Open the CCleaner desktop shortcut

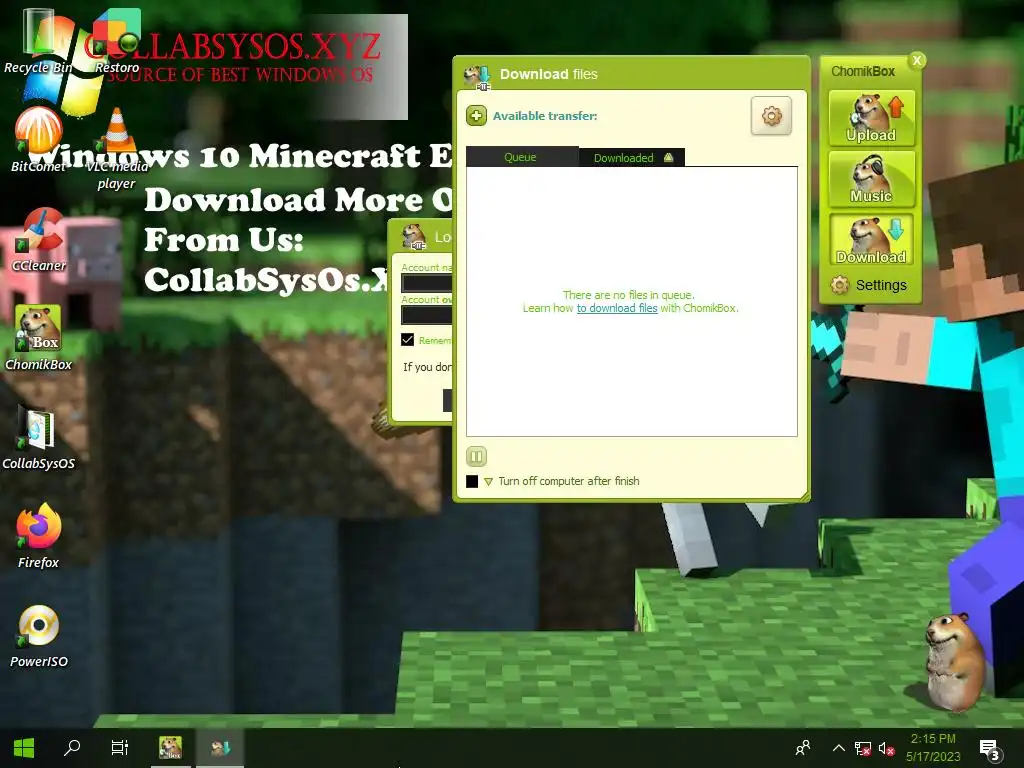click(39, 239)
